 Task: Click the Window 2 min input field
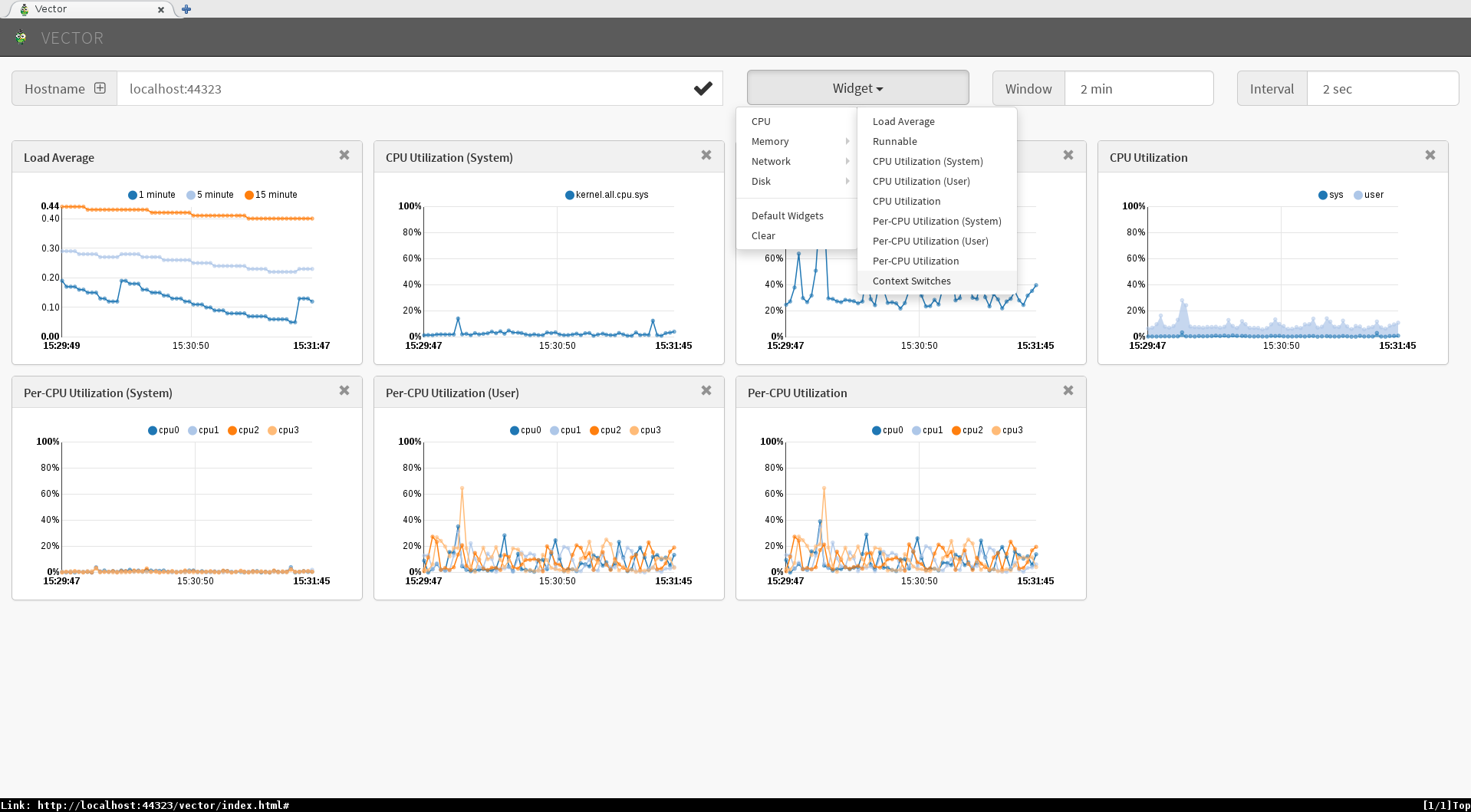coord(1138,89)
